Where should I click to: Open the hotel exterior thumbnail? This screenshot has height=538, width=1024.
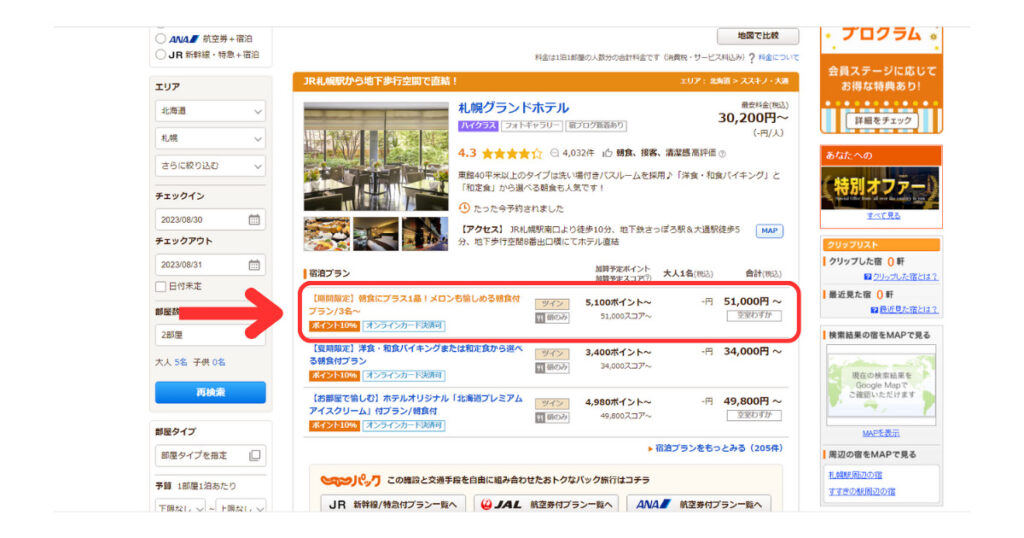[424, 234]
